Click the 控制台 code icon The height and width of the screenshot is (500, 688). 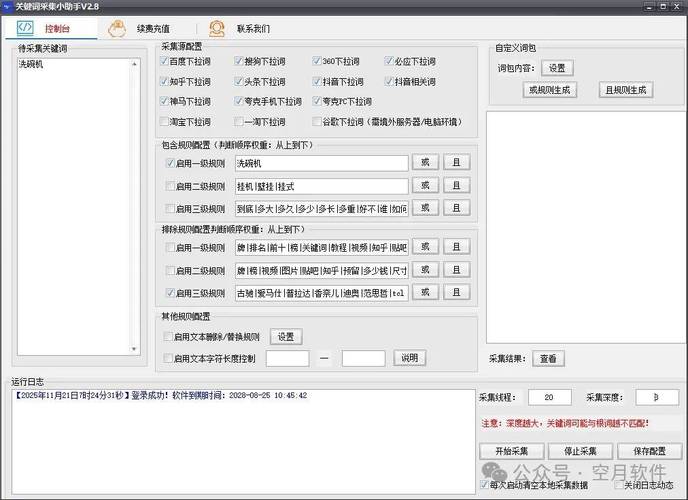click(x=25, y=28)
